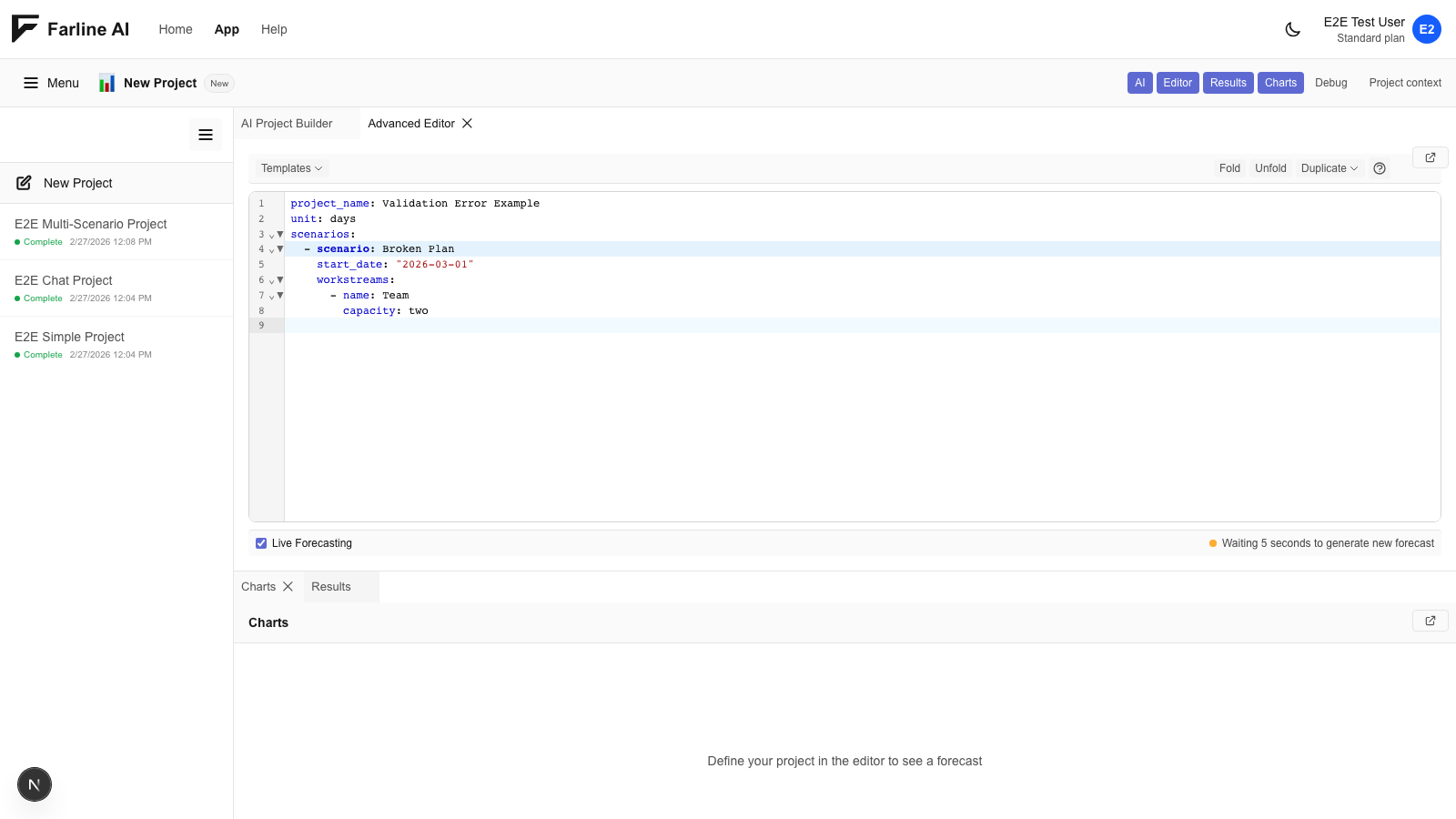Expand the Broken Plan scenario fold arrow
The width and height of the screenshot is (1456, 819).
click(x=279, y=248)
